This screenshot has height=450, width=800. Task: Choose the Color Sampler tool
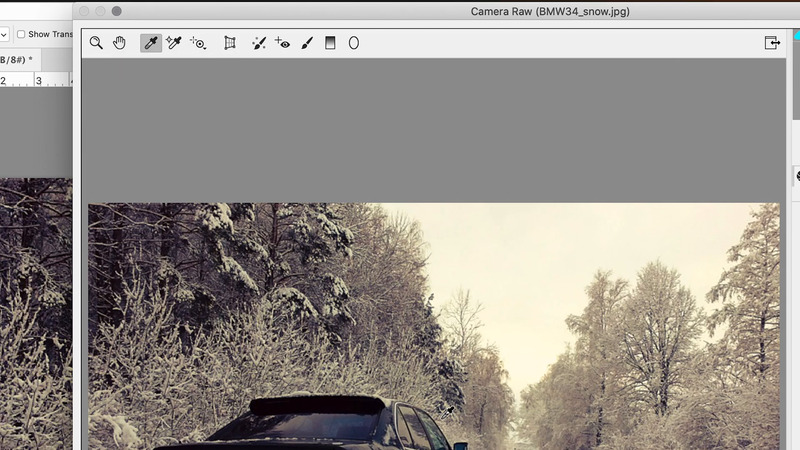click(x=174, y=43)
